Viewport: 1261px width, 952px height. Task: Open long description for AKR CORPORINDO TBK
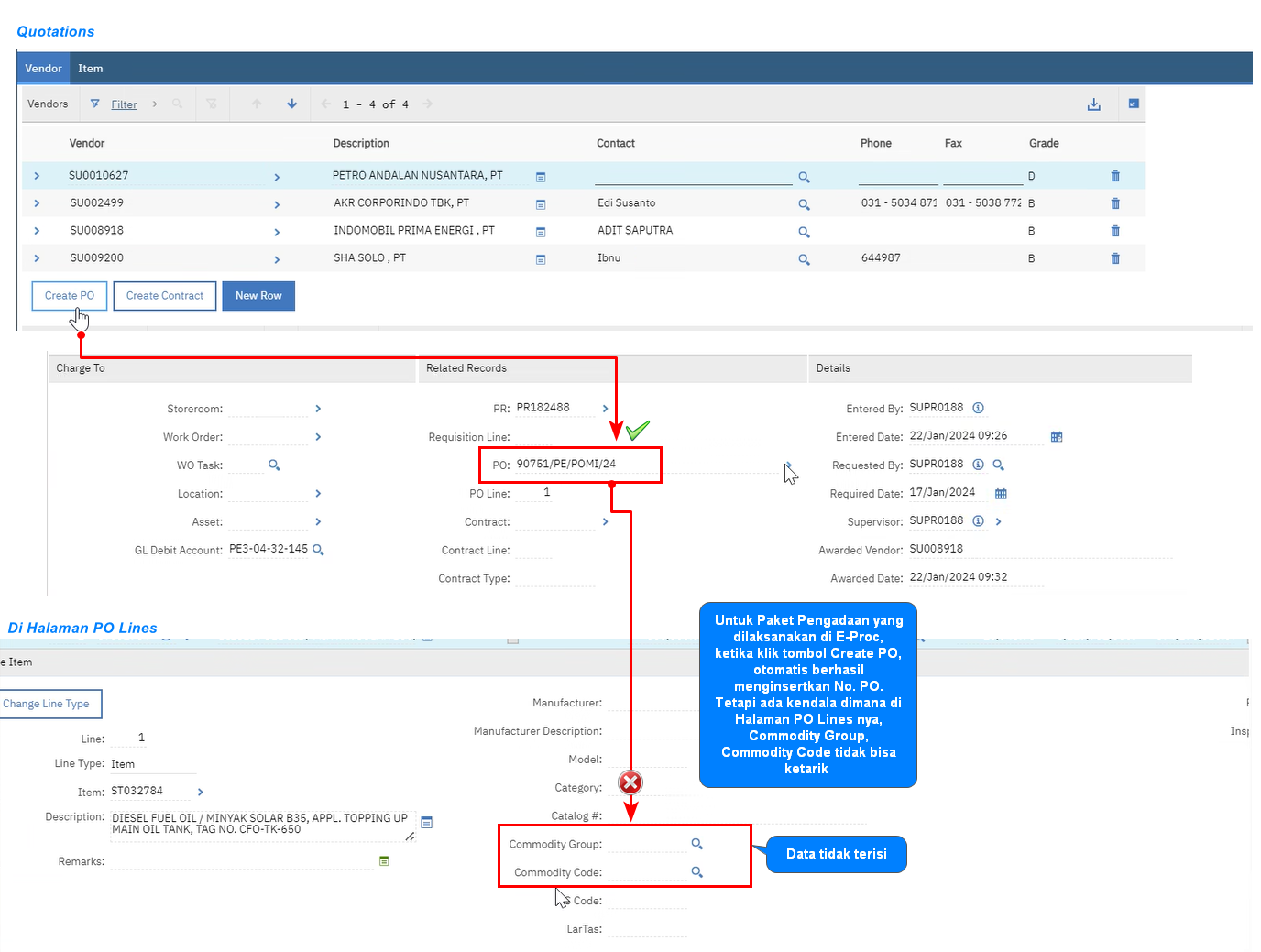[541, 204]
